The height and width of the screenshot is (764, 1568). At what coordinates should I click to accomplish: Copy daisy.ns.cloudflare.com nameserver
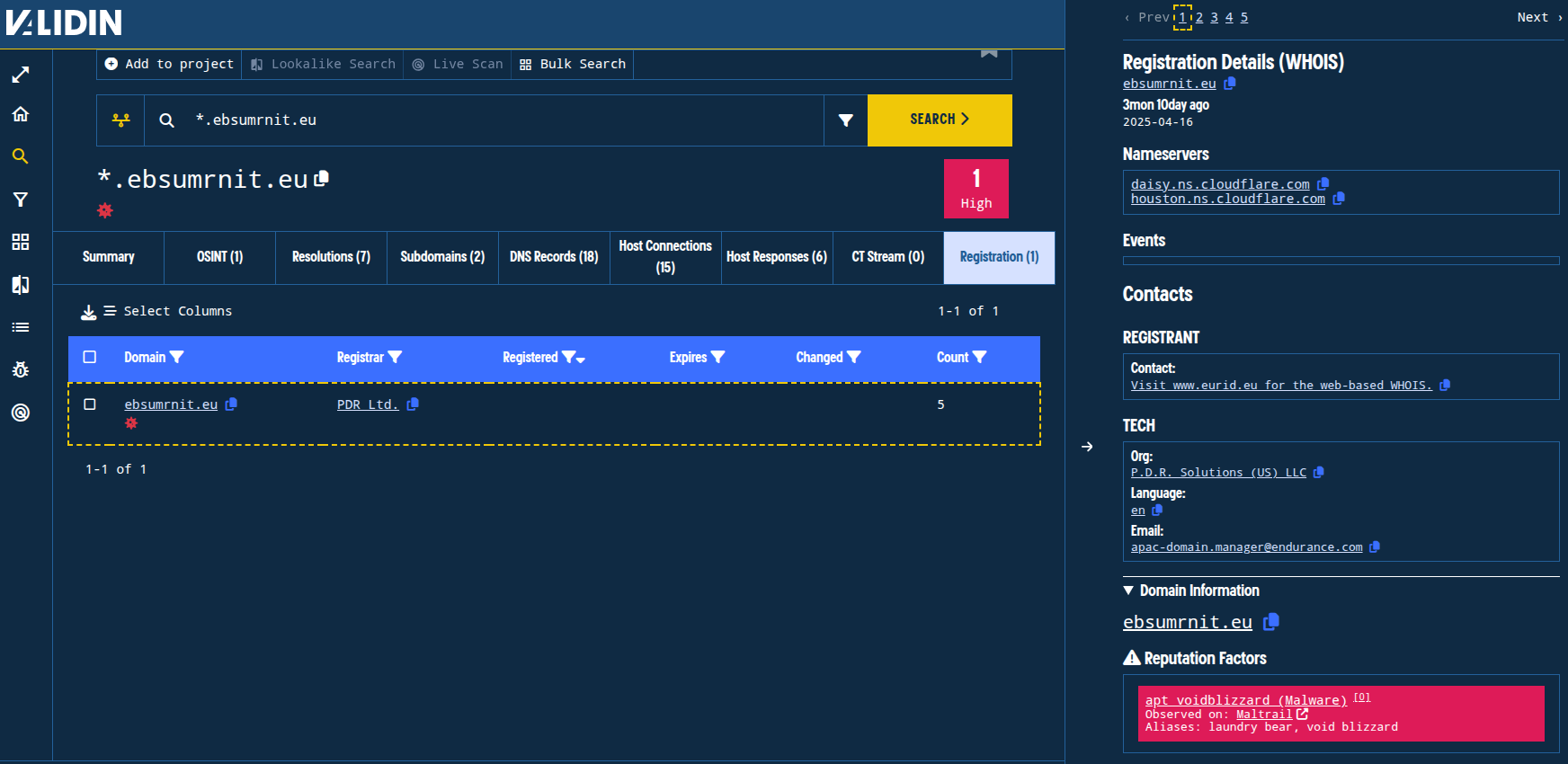point(1323,184)
